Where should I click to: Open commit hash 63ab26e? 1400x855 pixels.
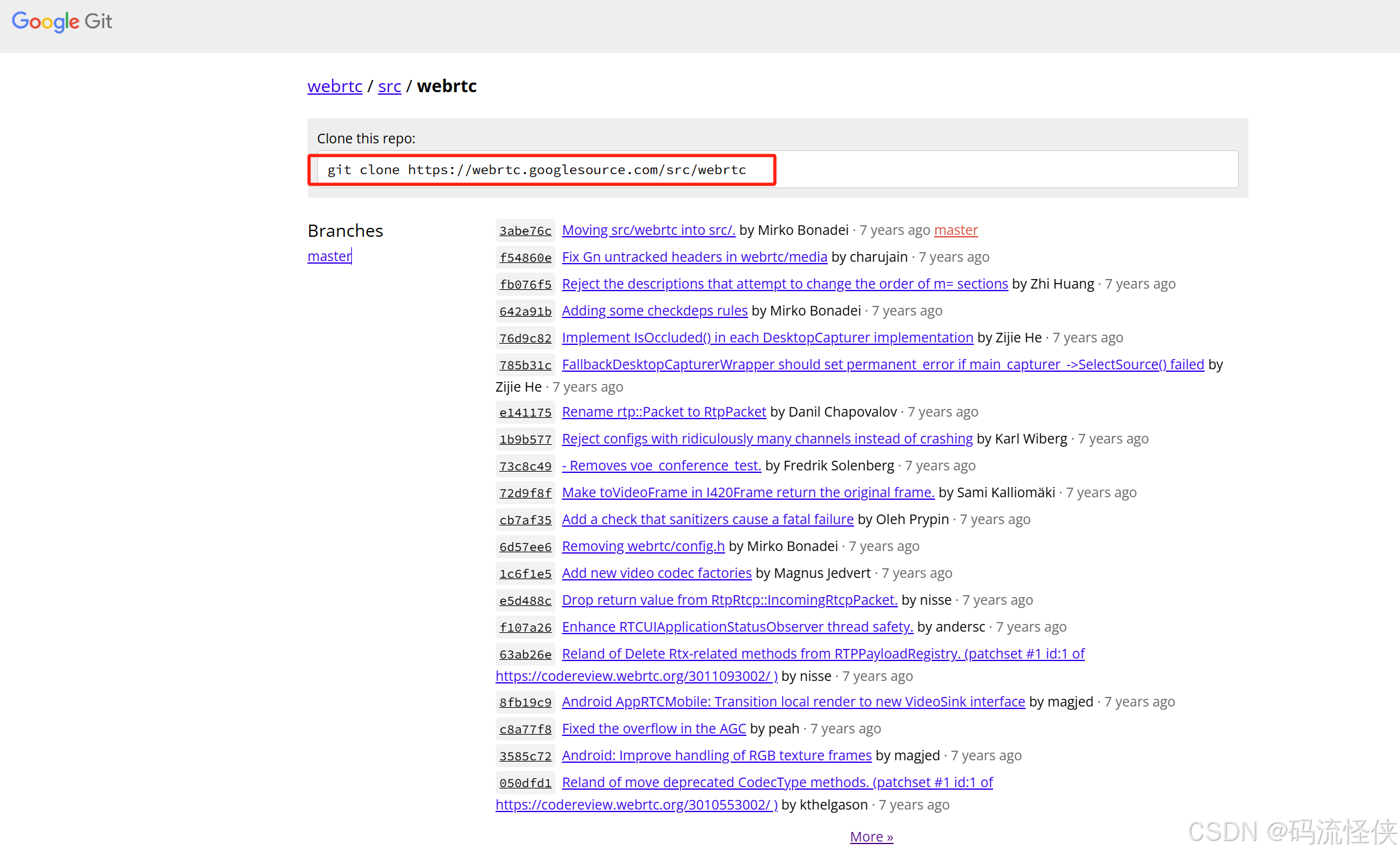pos(525,654)
